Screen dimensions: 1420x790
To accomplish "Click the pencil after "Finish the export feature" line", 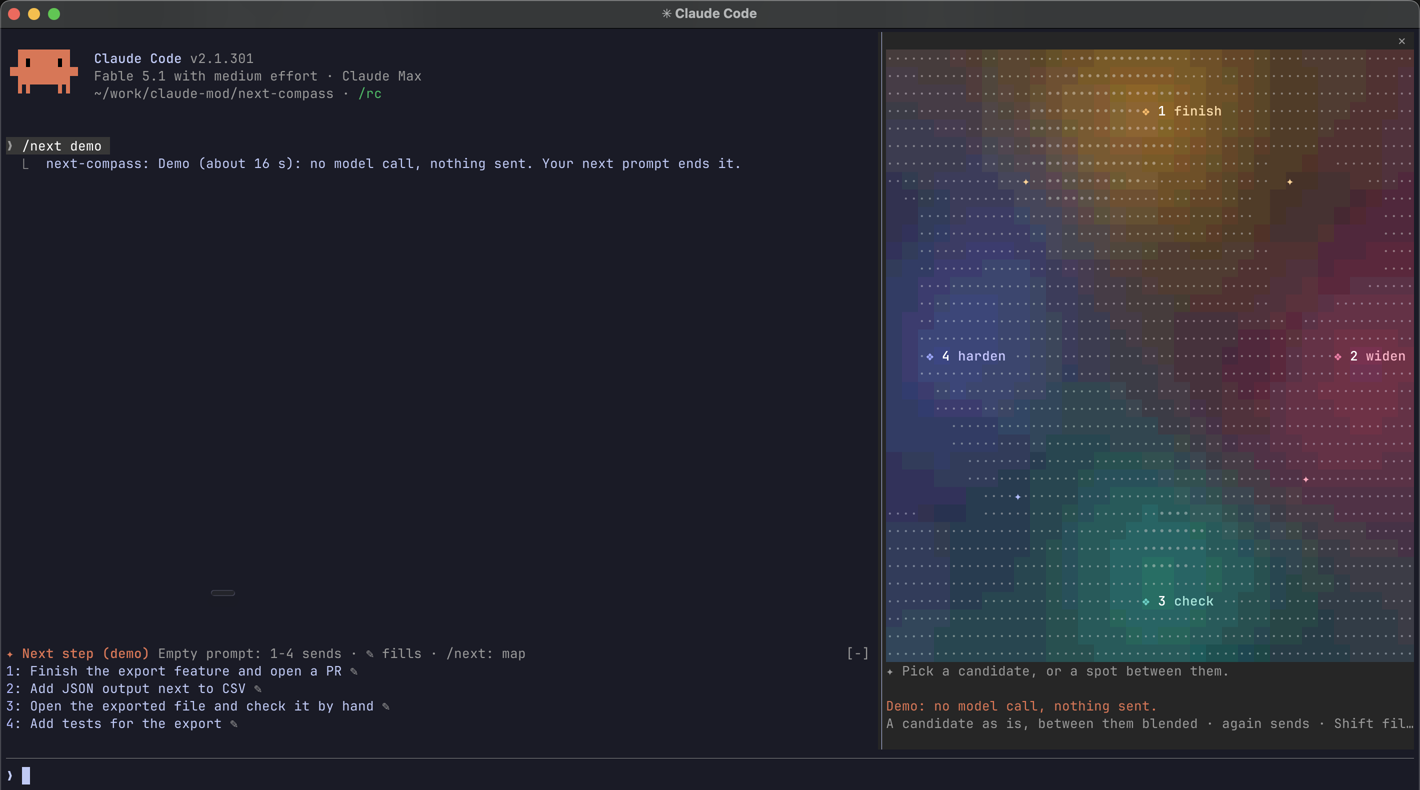I will (x=354, y=672).
